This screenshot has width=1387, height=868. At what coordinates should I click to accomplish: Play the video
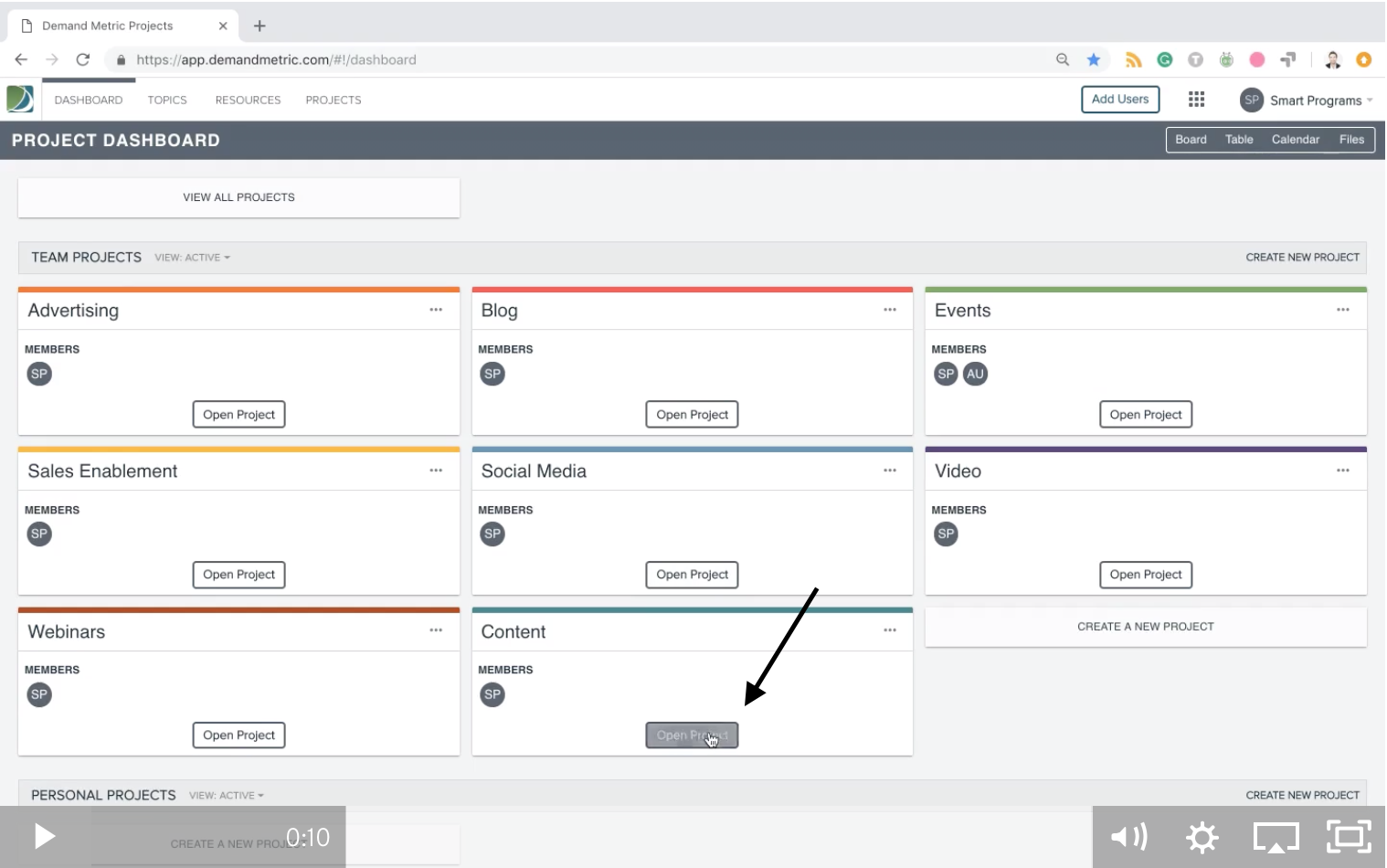click(44, 836)
